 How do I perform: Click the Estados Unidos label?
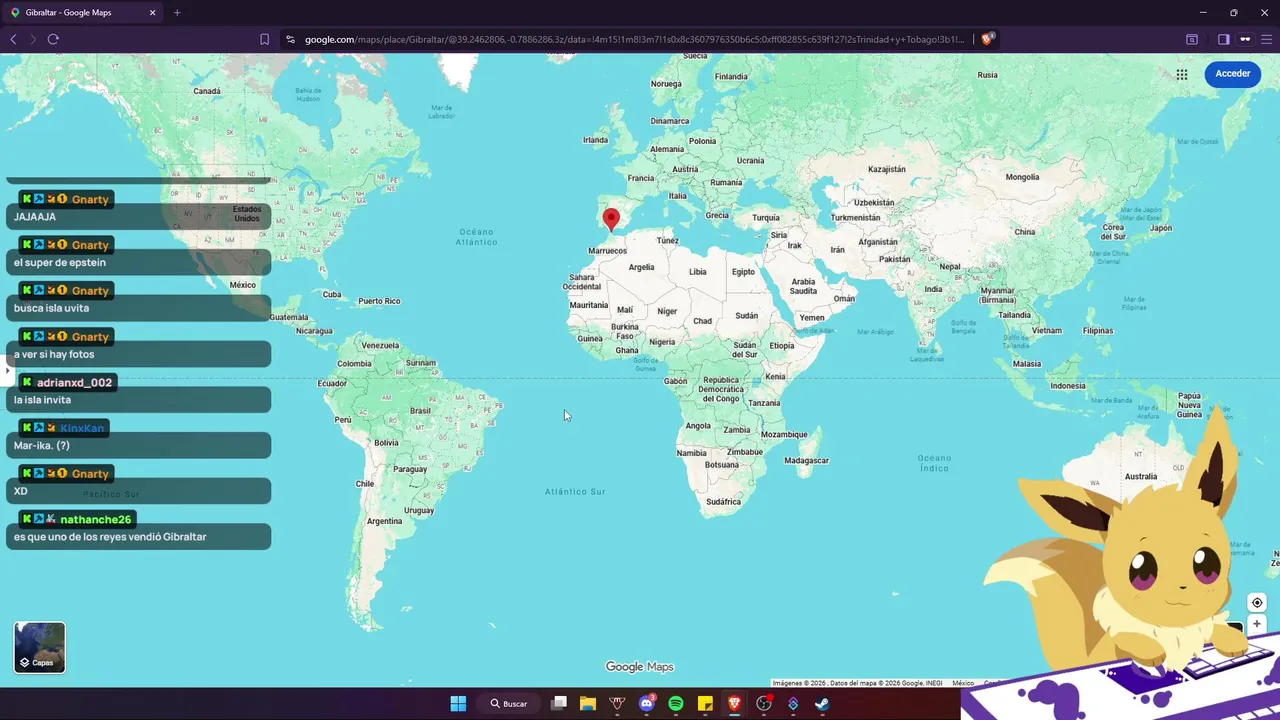pyautogui.click(x=247, y=214)
